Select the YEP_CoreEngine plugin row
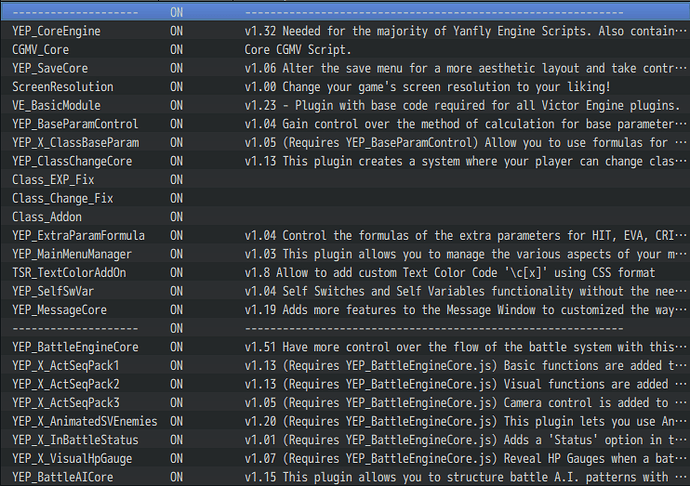 (345, 31)
